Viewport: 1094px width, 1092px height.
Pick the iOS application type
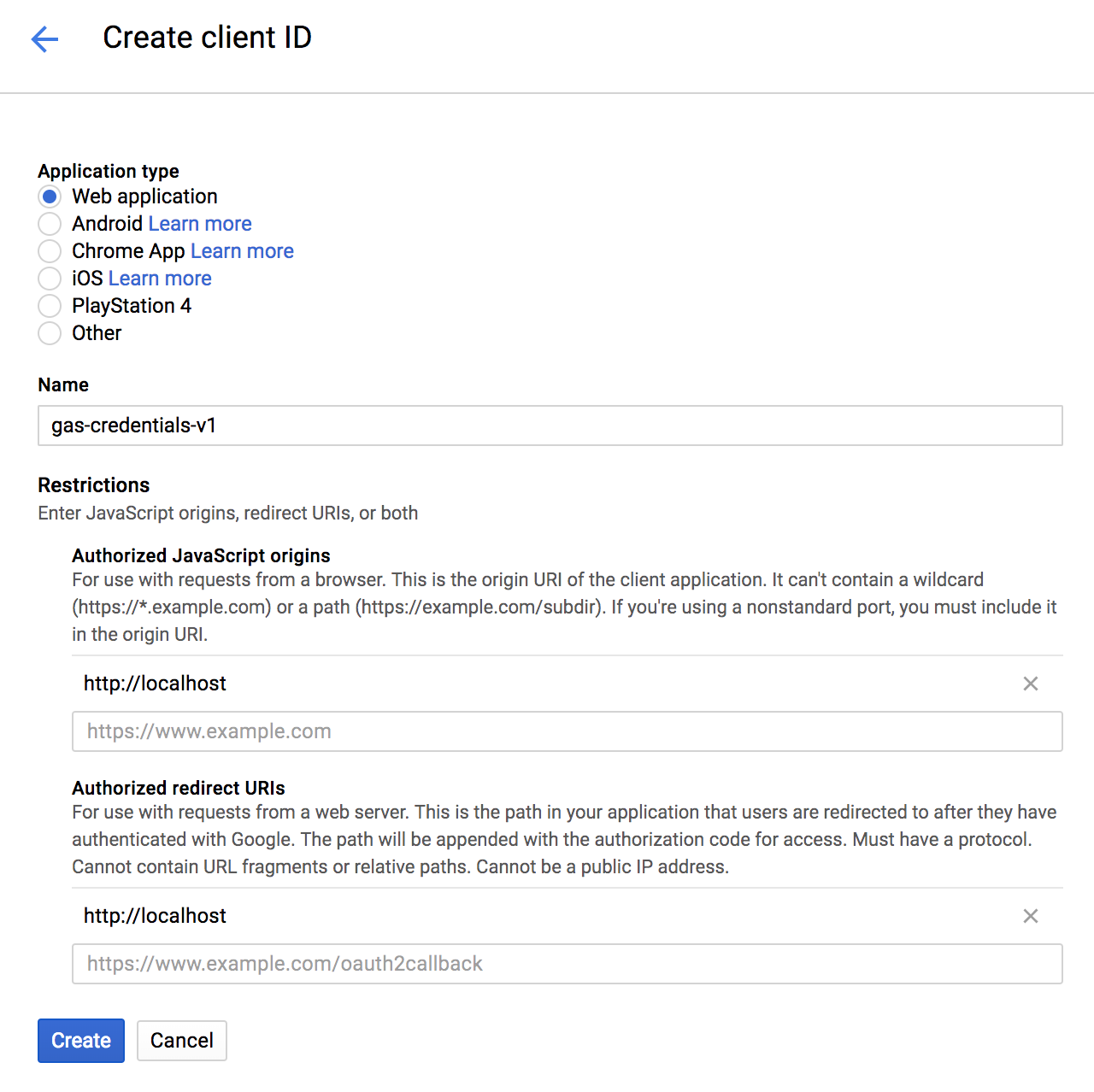(x=50, y=279)
